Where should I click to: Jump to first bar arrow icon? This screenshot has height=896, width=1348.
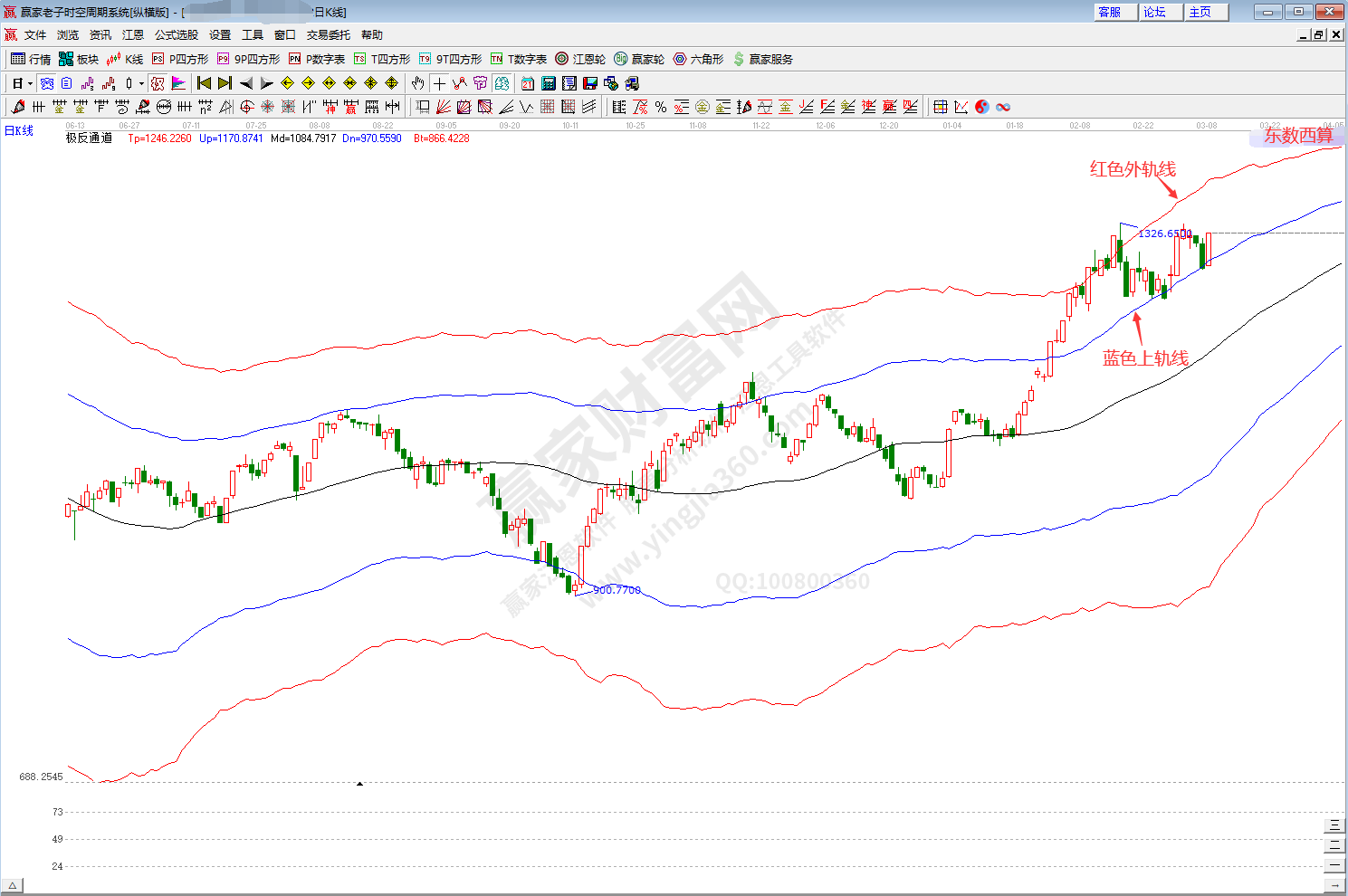click(x=204, y=83)
